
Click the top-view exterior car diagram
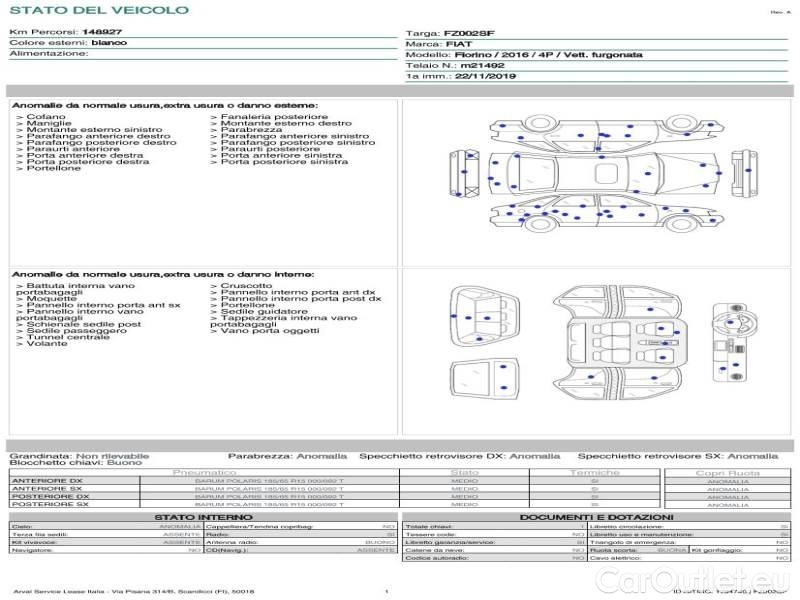[605, 172]
